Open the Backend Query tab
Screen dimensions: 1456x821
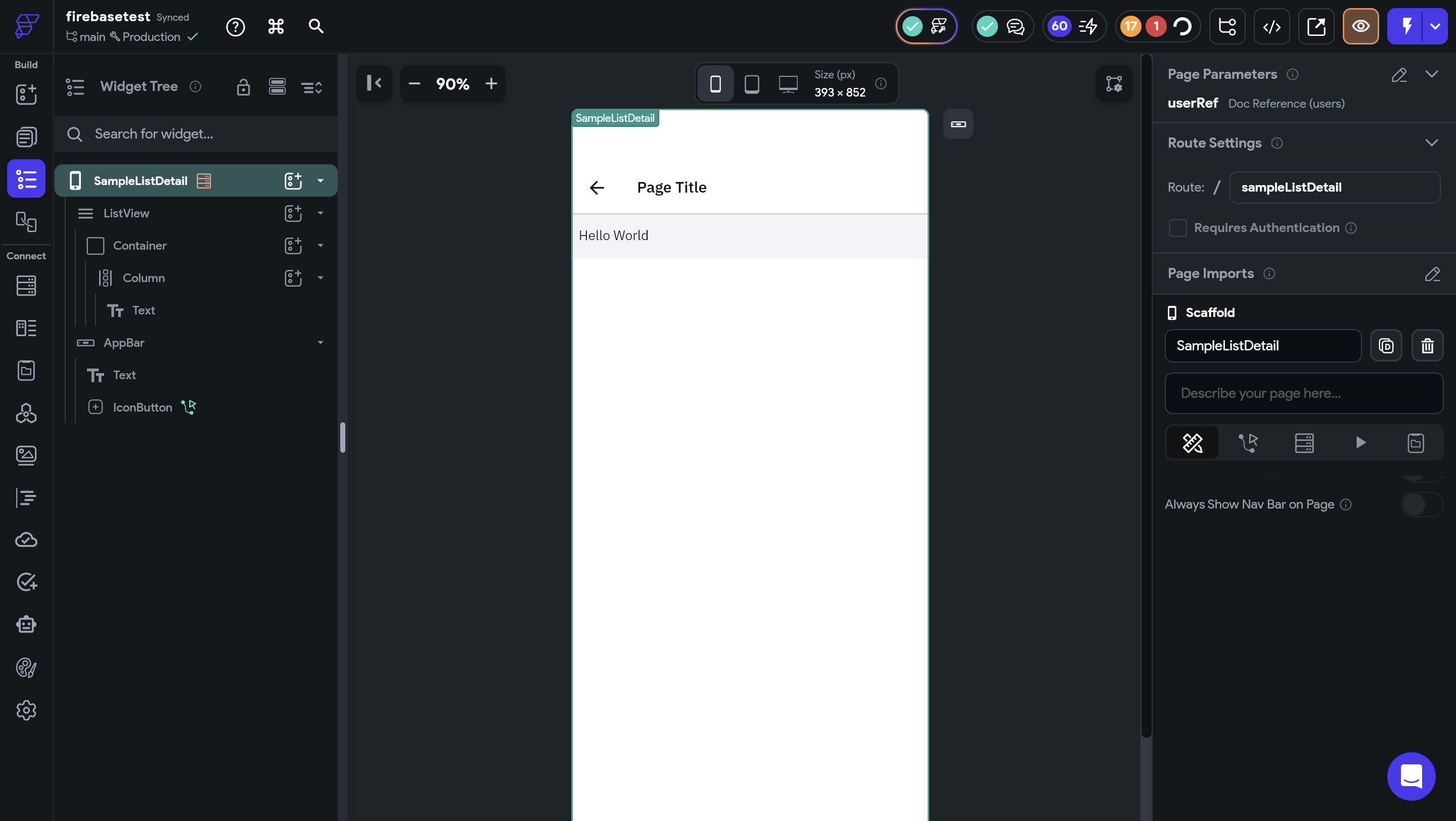pos(1304,442)
